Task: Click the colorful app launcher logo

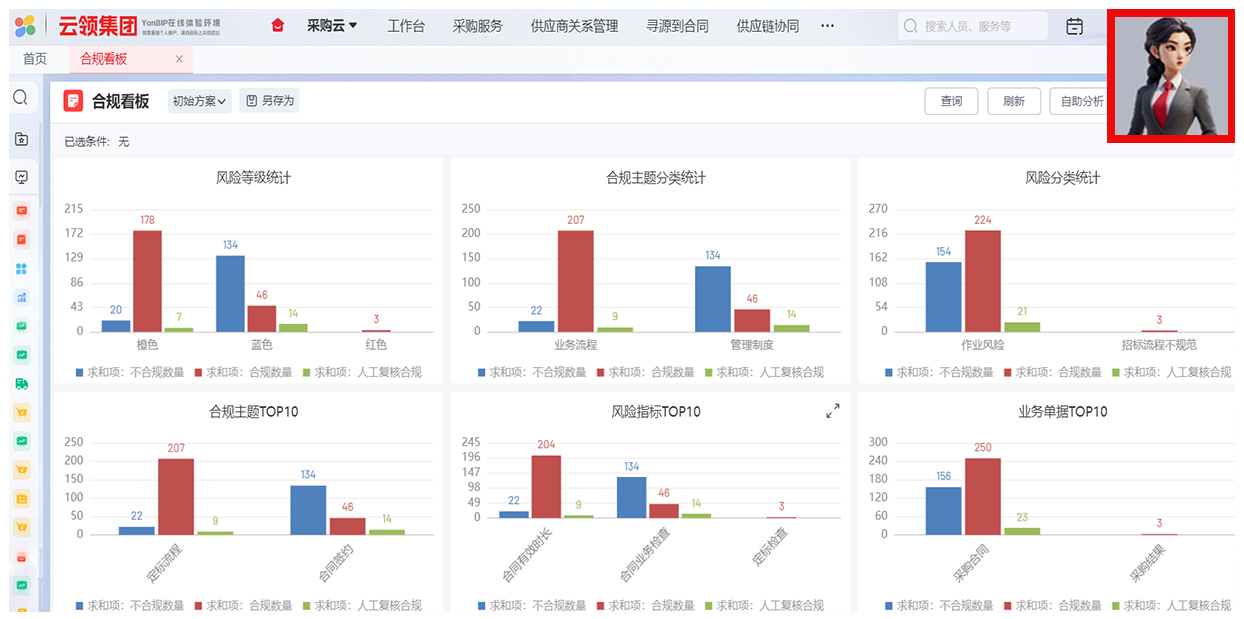Action: (25, 26)
